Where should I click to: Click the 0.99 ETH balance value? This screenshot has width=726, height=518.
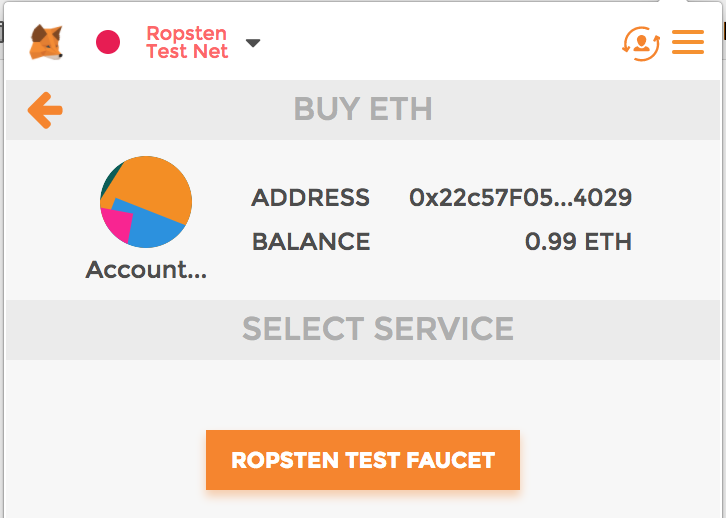pos(578,241)
